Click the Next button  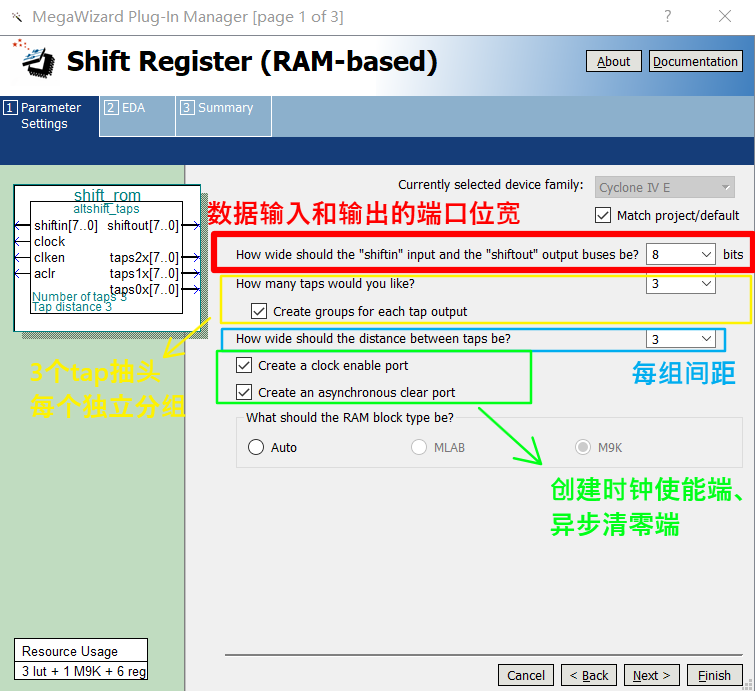click(x=651, y=675)
